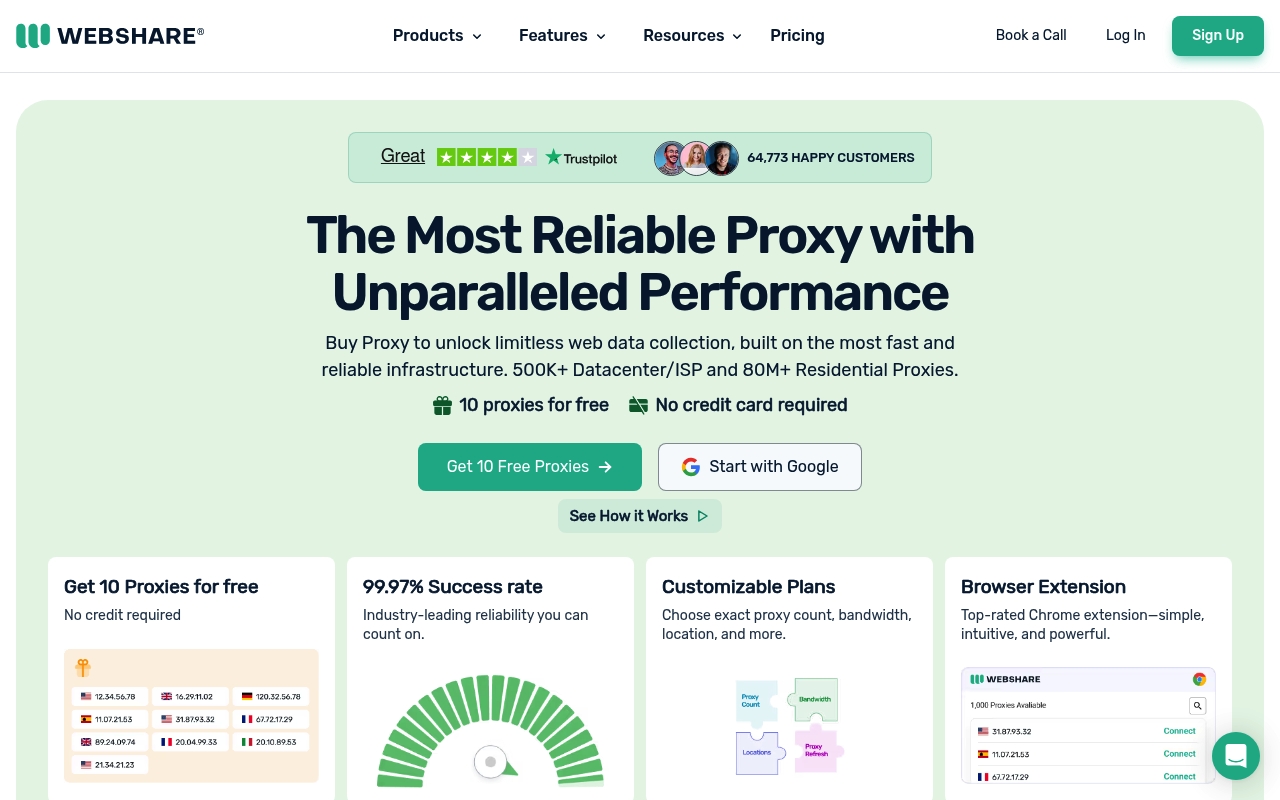The width and height of the screenshot is (1280, 800).
Task: Click Start with Google button
Action: coord(760,467)
